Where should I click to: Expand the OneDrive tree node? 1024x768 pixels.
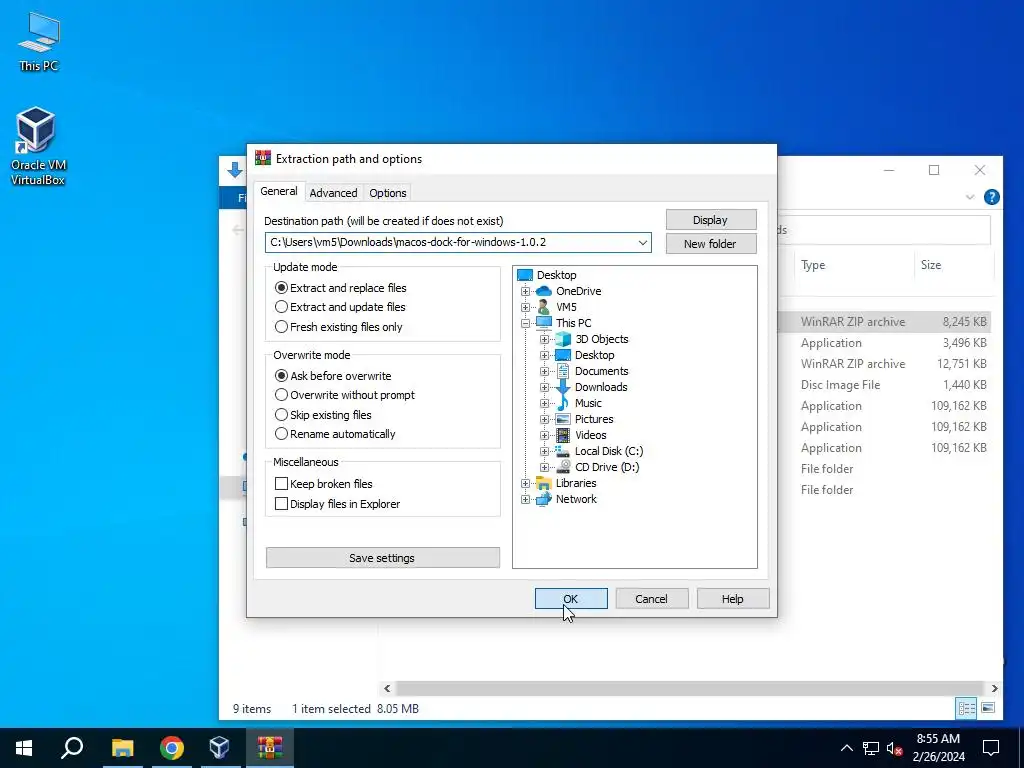[525, 291]
